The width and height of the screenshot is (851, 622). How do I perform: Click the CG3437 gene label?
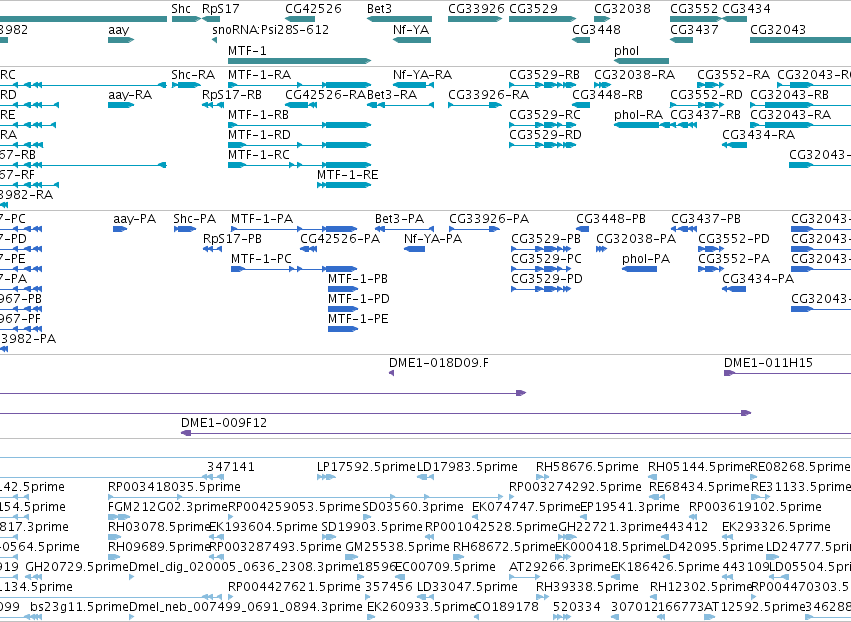click(x=694, y=29)
